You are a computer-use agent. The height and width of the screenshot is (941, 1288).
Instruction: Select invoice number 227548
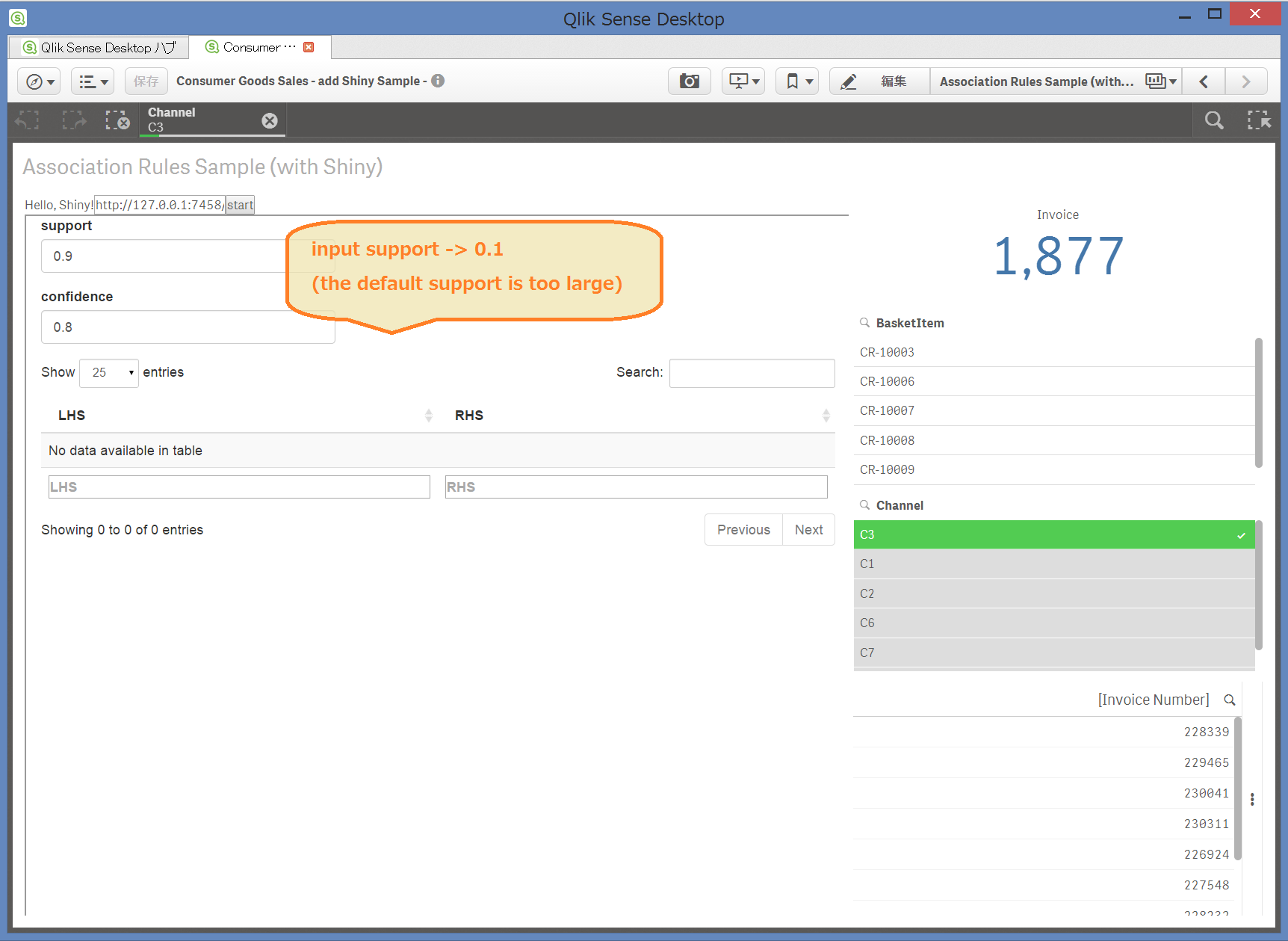coord(1044,885)
